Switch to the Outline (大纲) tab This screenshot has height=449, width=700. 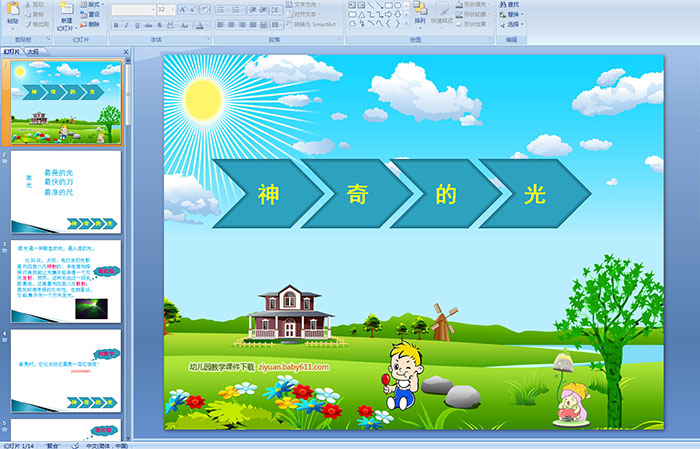click(x=33, y=50)
